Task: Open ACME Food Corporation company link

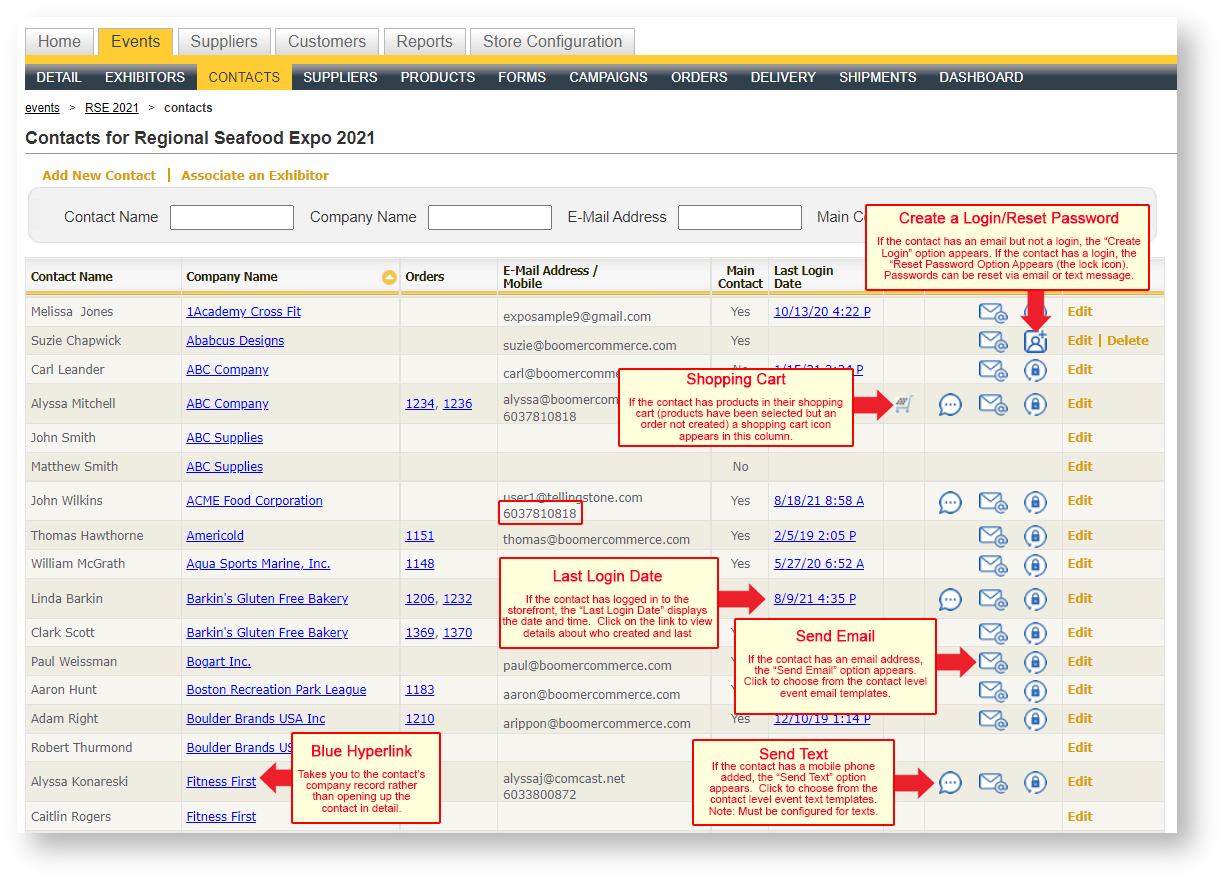Action: pyautogui.click(x=254, y=501)
